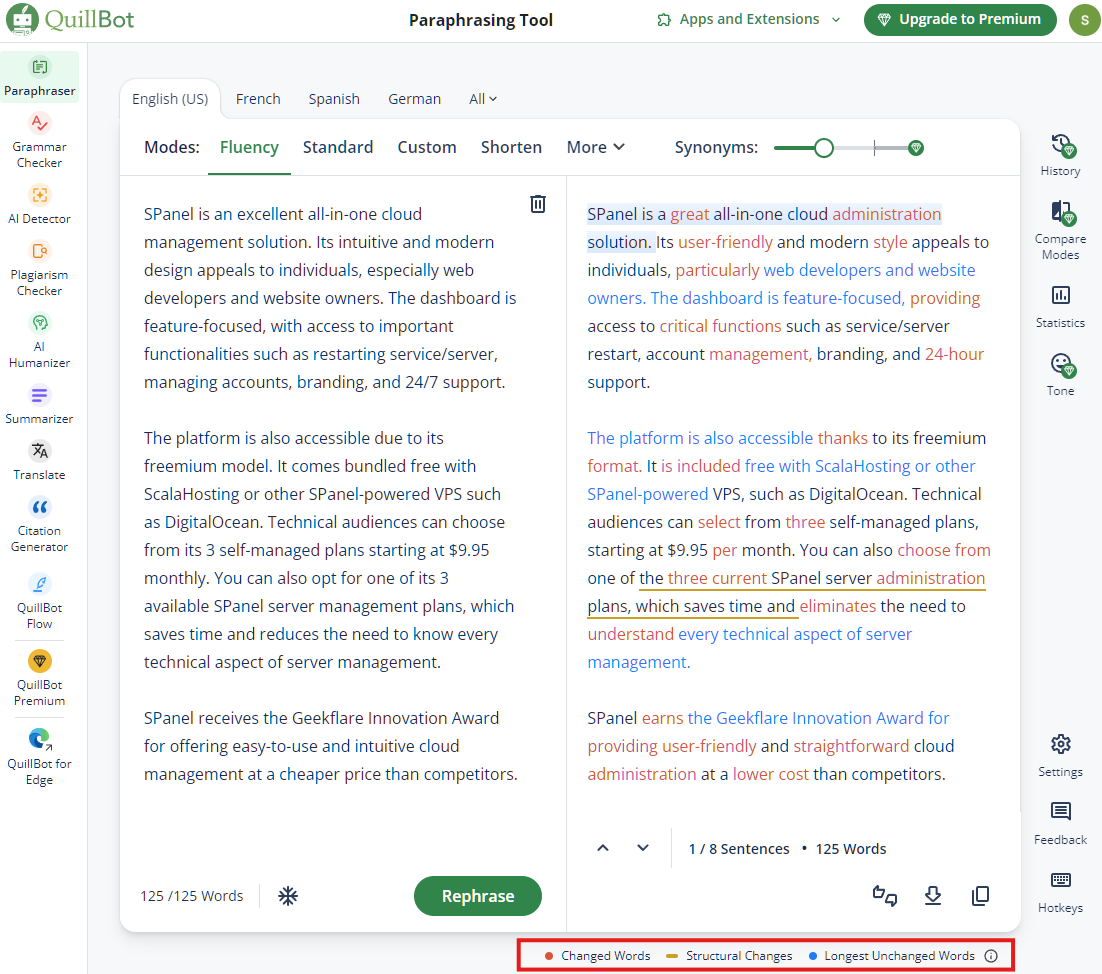Click the Structural Changes legend item
1102x974 pixels.
(729, 956)
